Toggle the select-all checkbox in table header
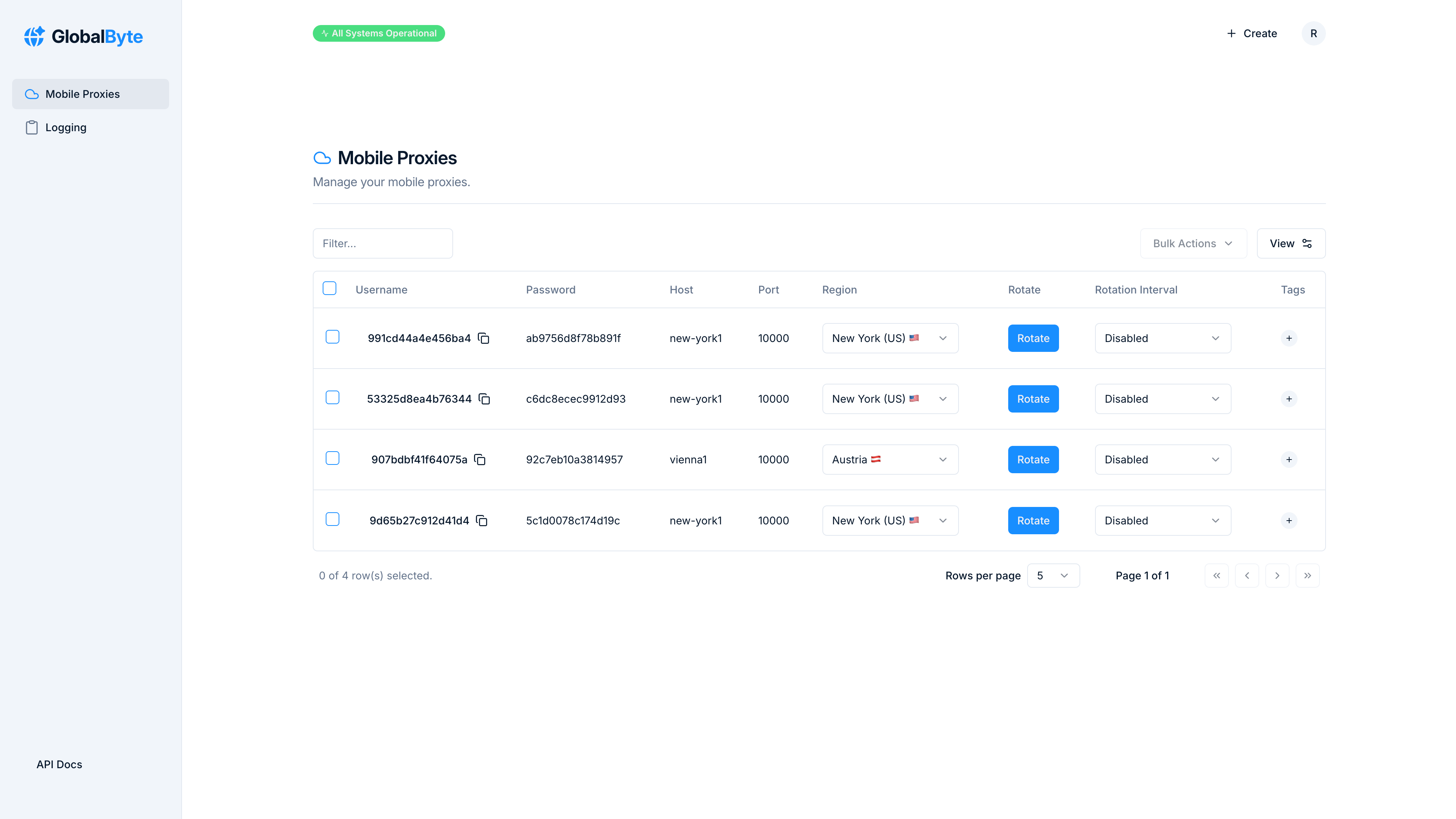 (329, 288)
